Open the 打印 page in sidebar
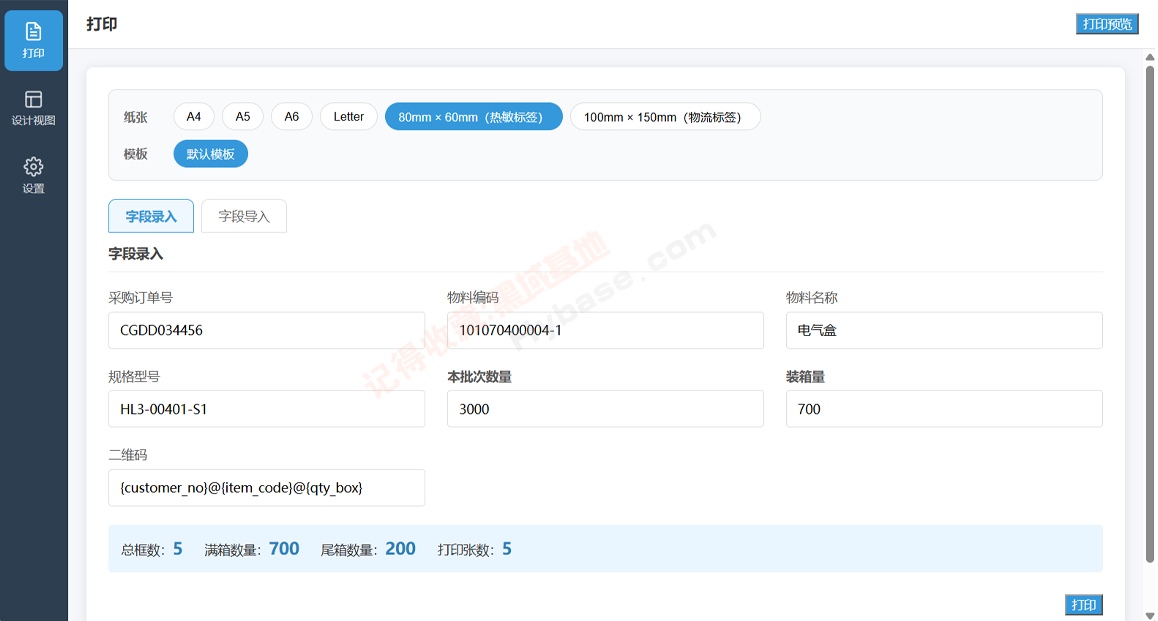This screenshot has width=1158, height=621. [x=33, y=41]
